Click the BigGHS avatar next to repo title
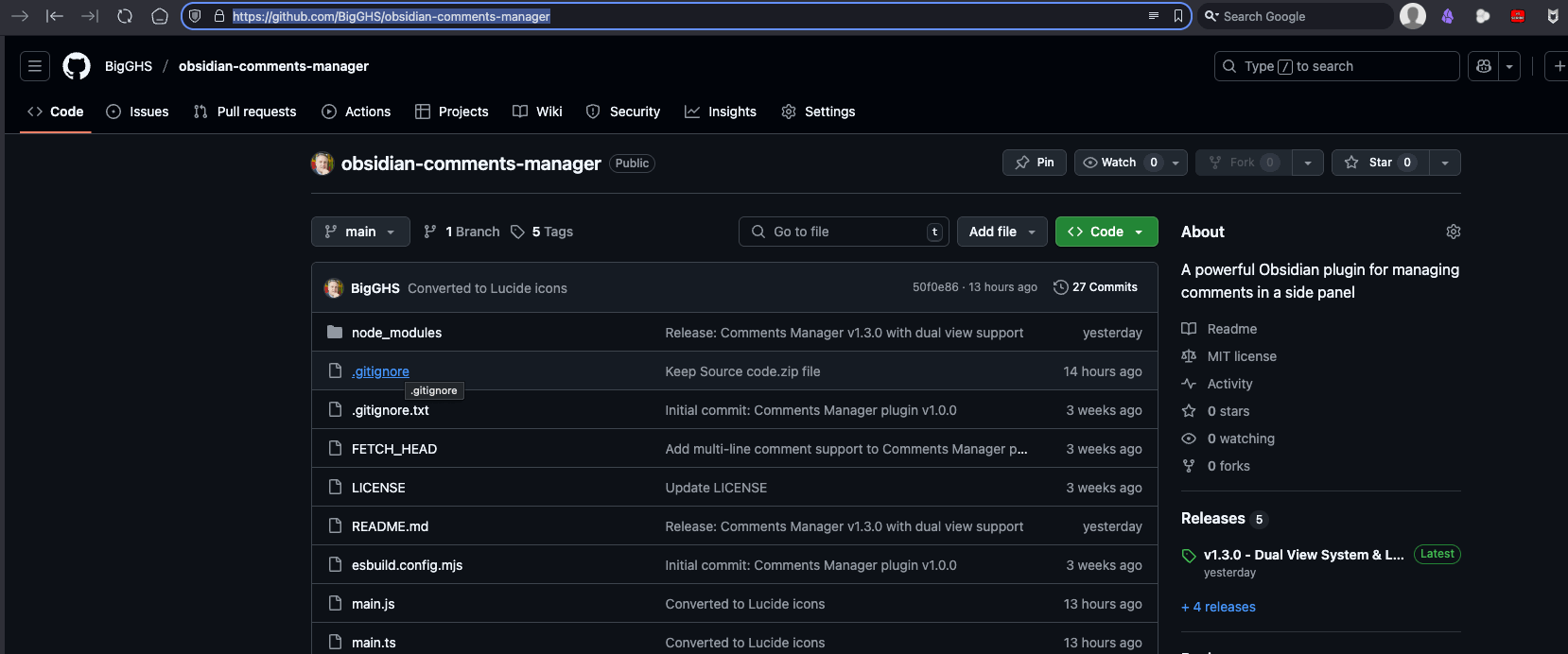This screenshot has height=654, width=1568. click(x=322, y=163)
